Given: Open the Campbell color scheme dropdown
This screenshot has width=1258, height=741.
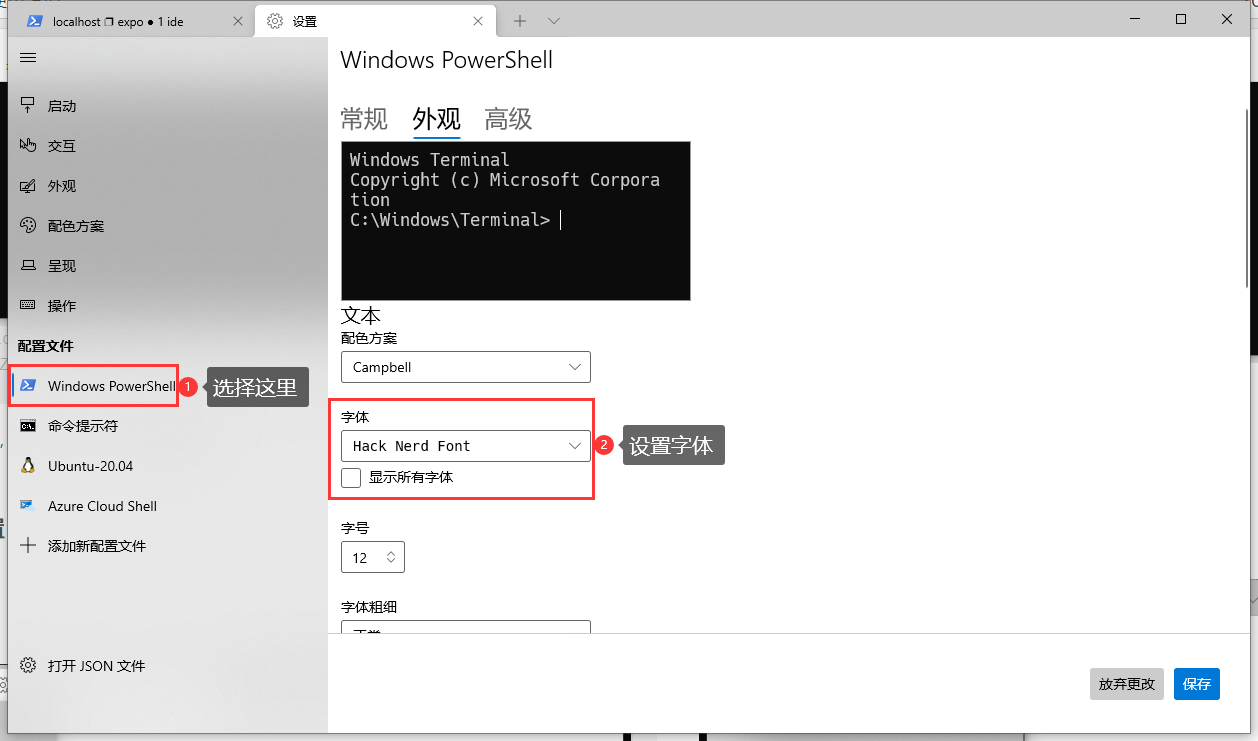Looking at the screenshot, I should (466, 367).
